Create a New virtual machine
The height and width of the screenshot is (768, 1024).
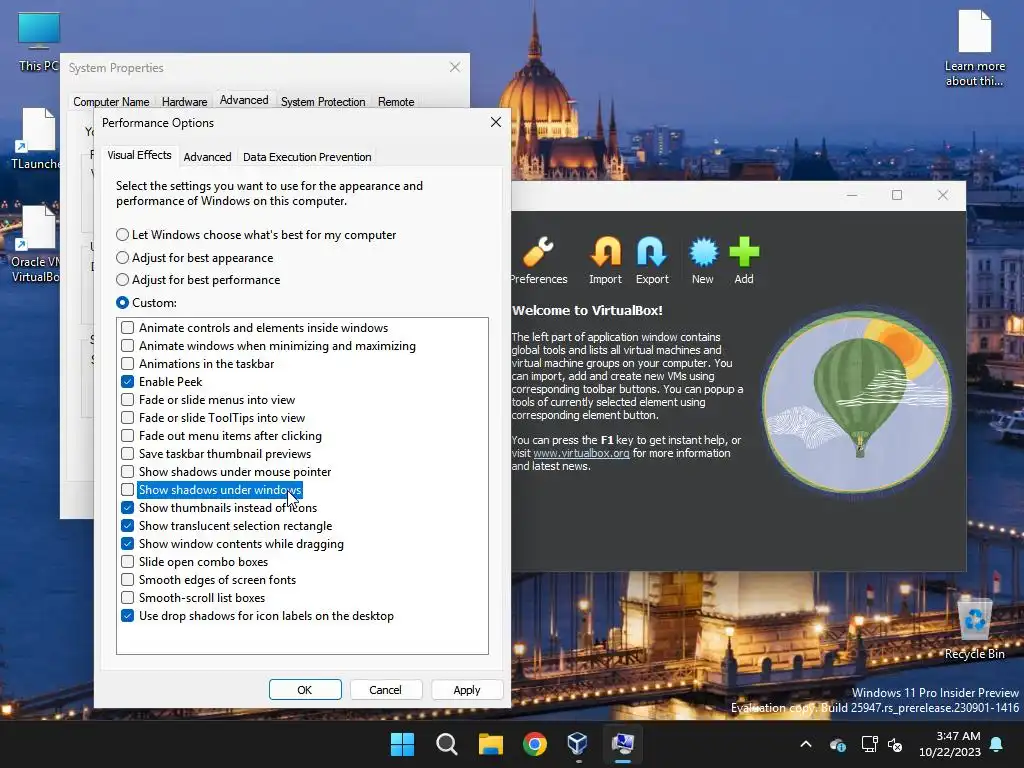point(703,261)
